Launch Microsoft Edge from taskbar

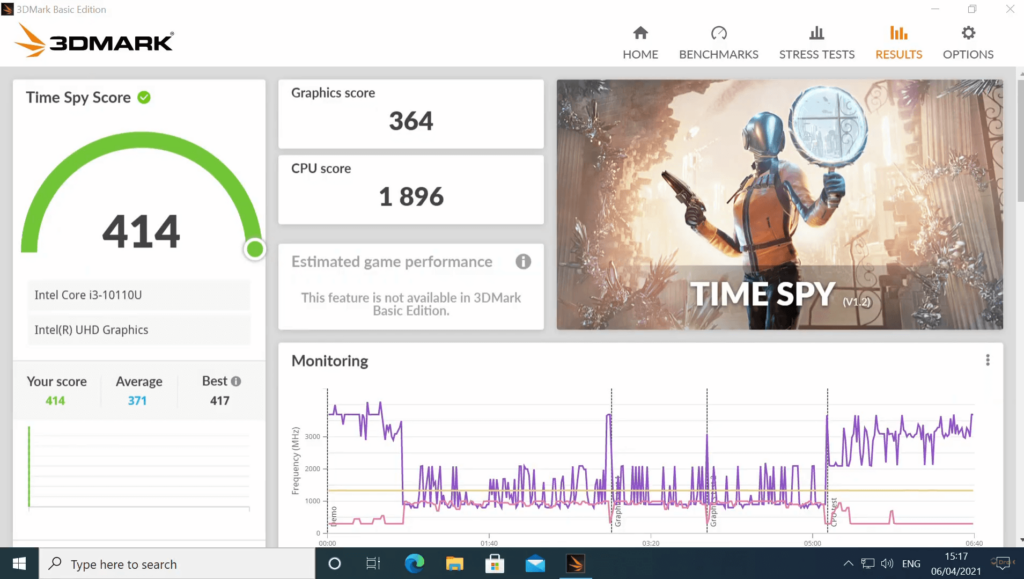coord(414,563)
